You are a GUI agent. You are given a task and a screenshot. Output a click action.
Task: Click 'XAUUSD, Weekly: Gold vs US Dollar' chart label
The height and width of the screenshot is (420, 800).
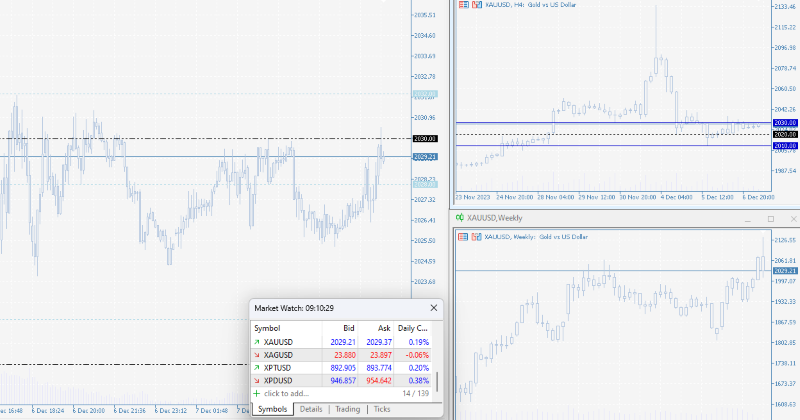coord(536,237)
